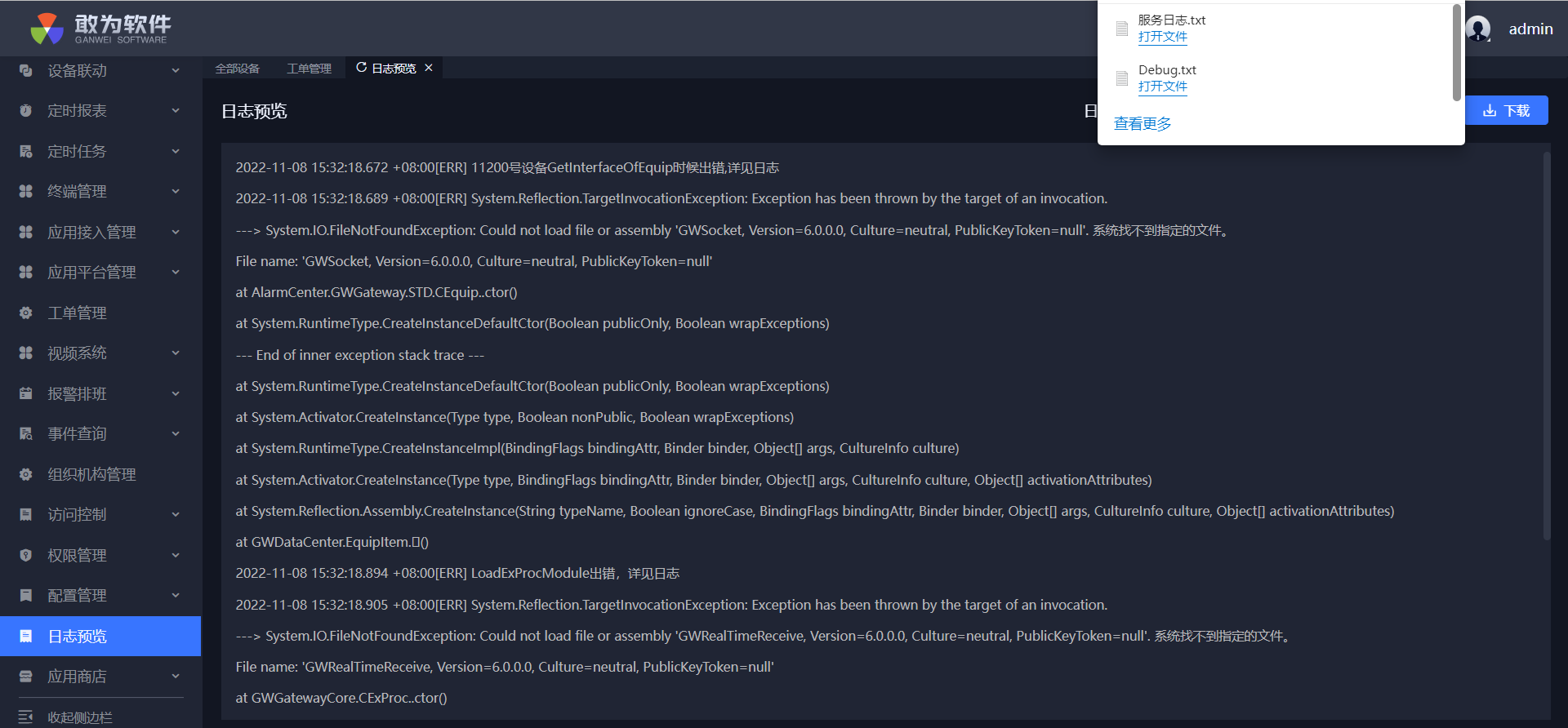Click the 'at GWDataCenter.EquipItem' log line
The image size is (1568, 728).
point(332,543)
